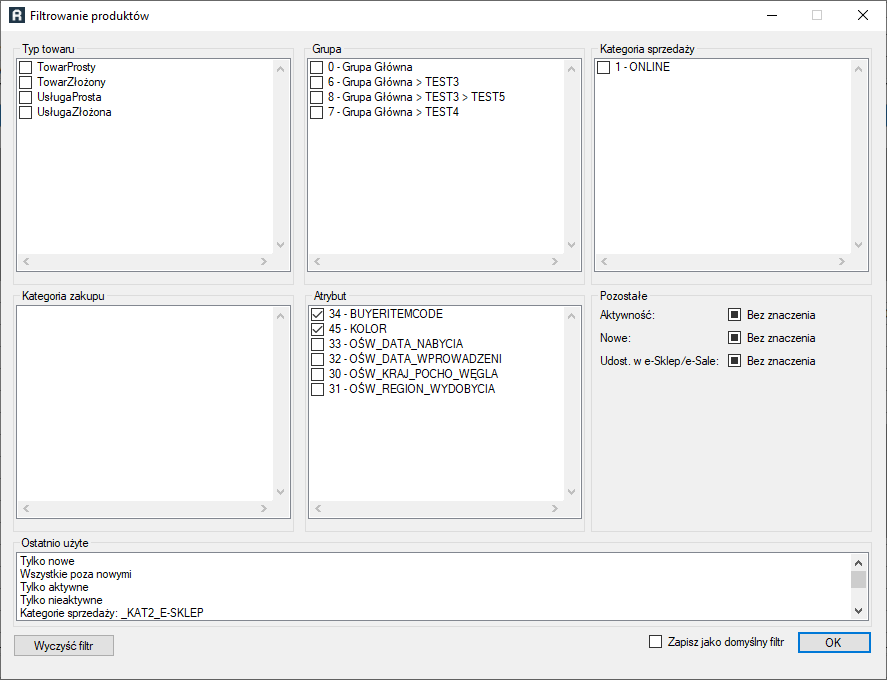Click the Wyczyść filtr button
Image resolution: width=887 pixels, height=680 pixels.
[x=64, y=645]
